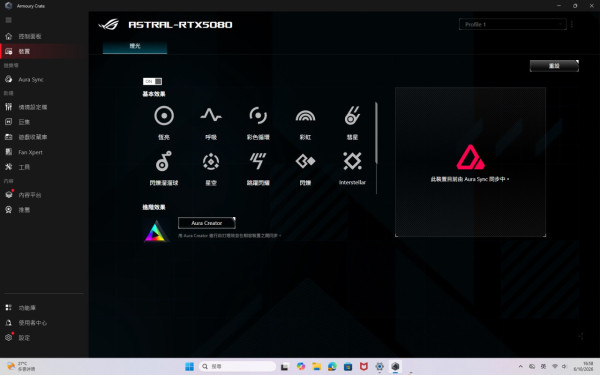The height and width of the screenshot is (375, 600).
Task: Click the taskbar search box
Action: 237,366
